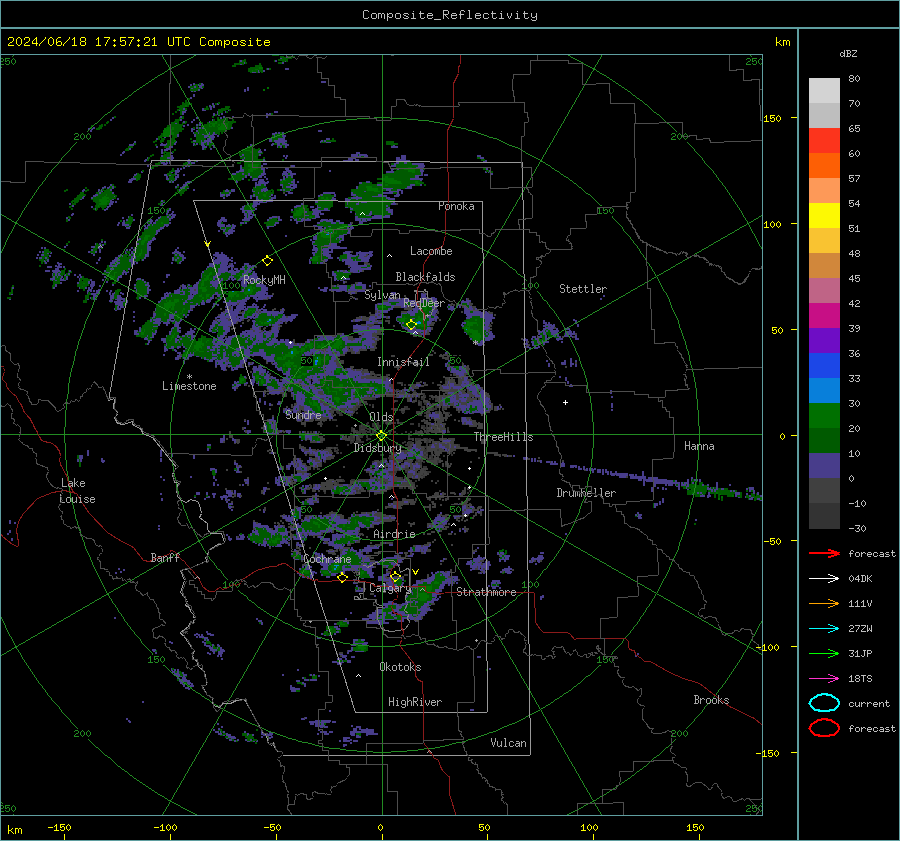Pick the indigo 10-0 dBZ swatch
Image resolution: width=900 pixels, height=841 pixels.
click(x=824, y=465)
